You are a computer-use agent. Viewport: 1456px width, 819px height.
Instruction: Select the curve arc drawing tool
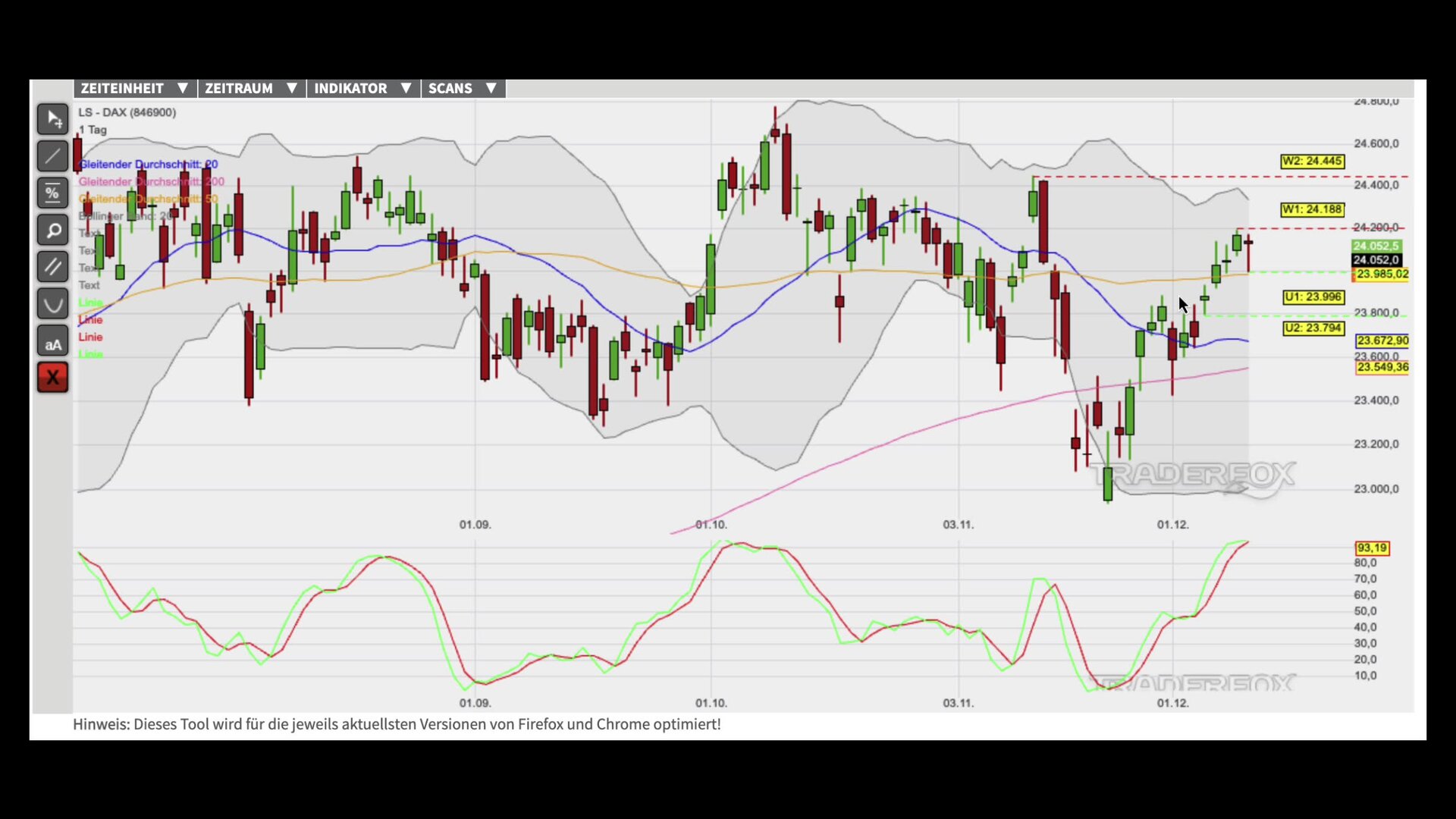pos(53,304)
